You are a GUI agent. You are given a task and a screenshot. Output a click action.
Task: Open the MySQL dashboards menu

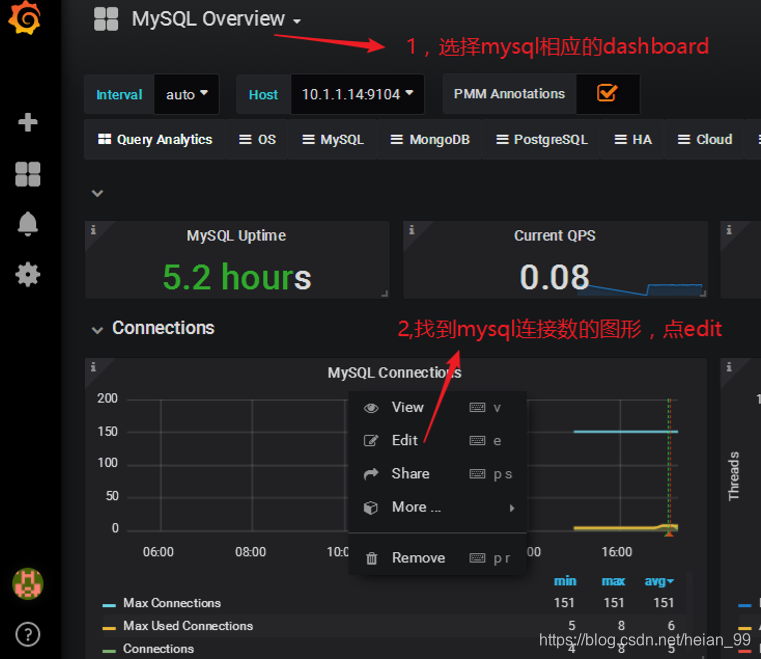coord(333,140)
